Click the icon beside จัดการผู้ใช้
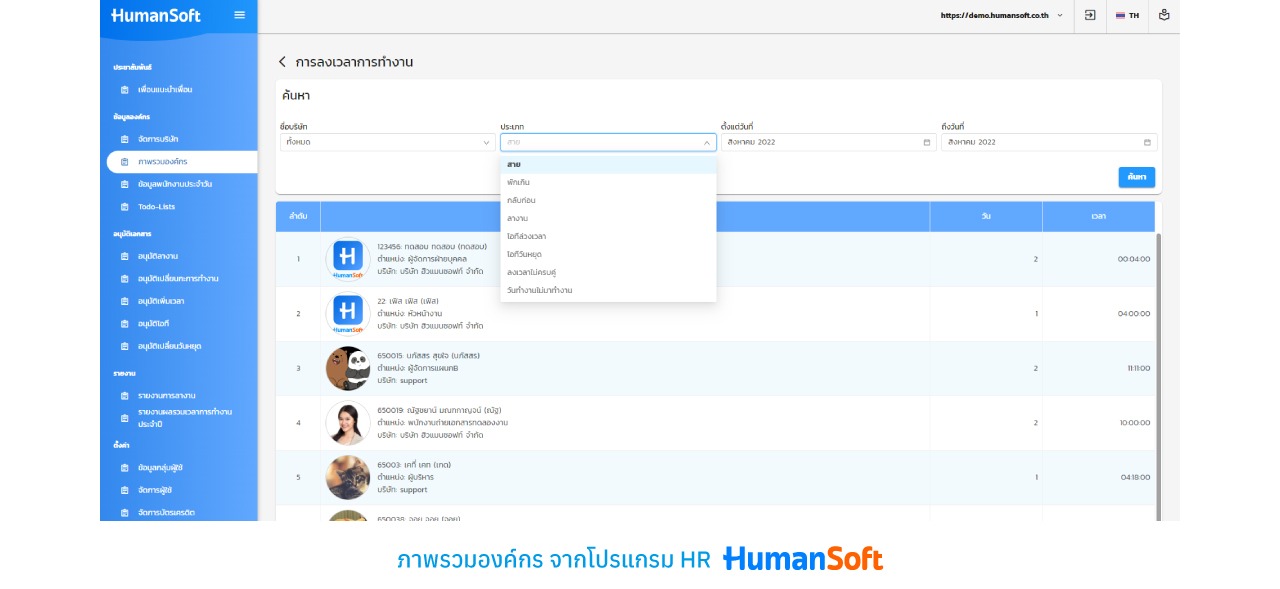This screenshot has height=589, width=1280. [125, 490]
